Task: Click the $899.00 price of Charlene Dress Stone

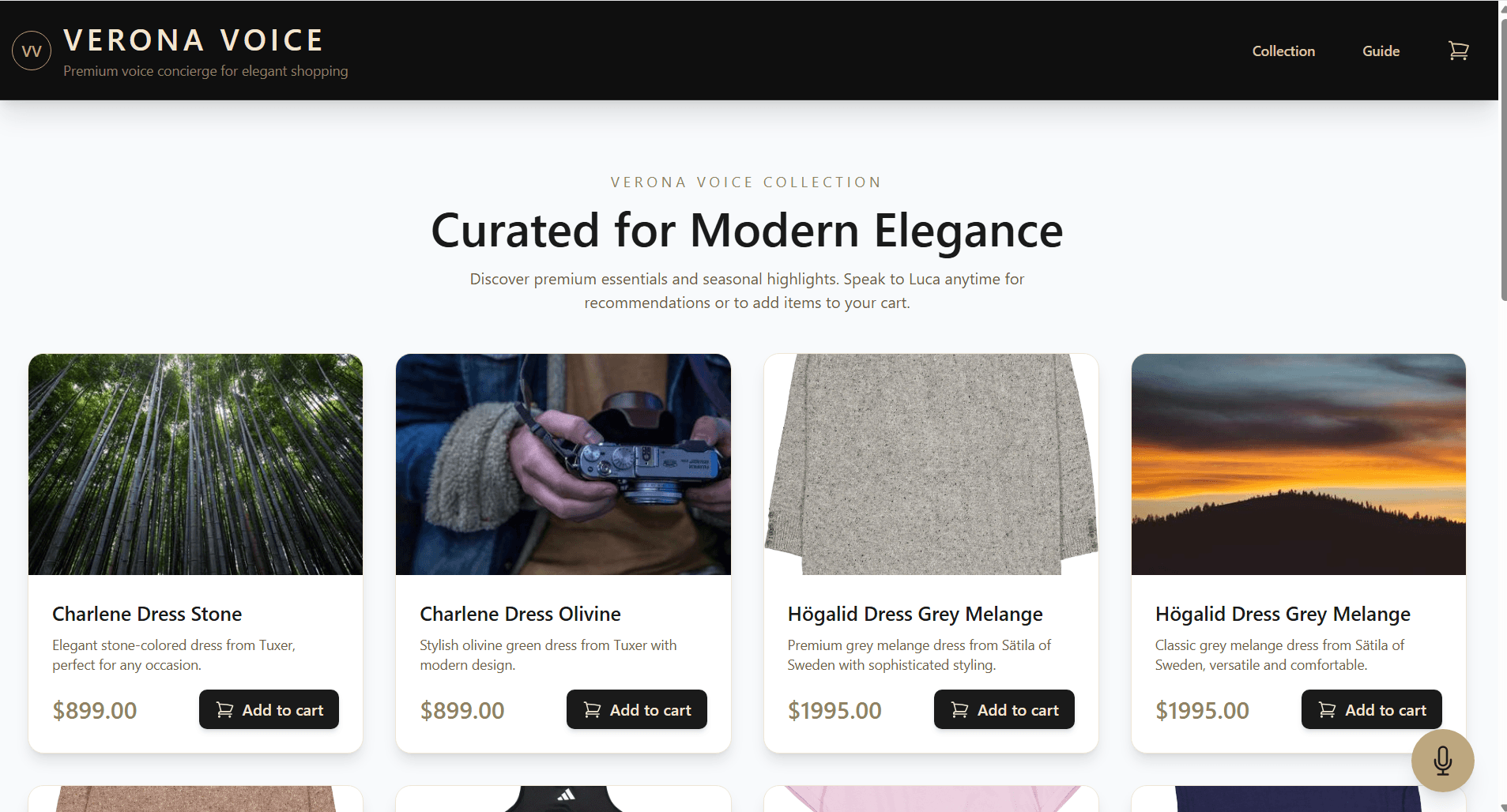Action: (x=95, y=710)
